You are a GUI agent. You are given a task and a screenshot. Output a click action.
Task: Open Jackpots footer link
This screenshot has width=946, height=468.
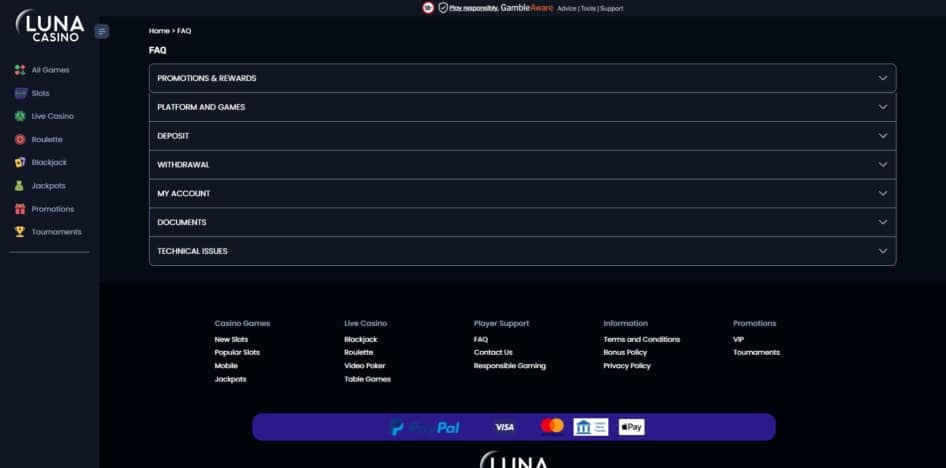pyautogui.click(x=230, y=379)
